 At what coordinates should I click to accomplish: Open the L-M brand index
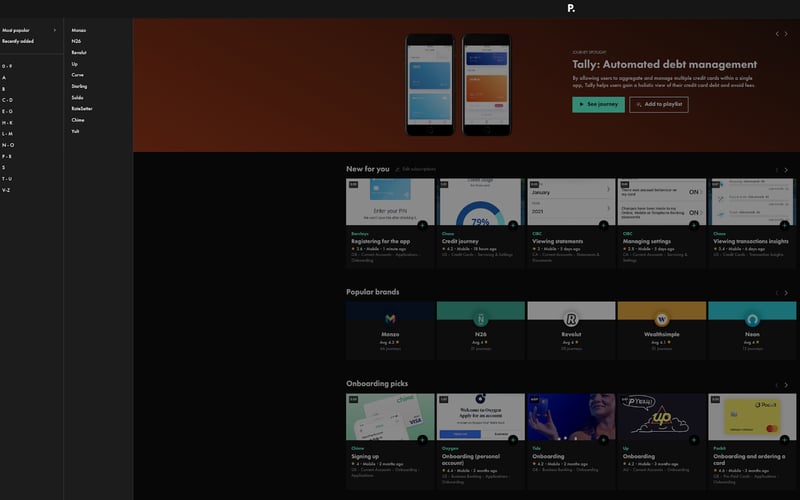coord(7,134)
